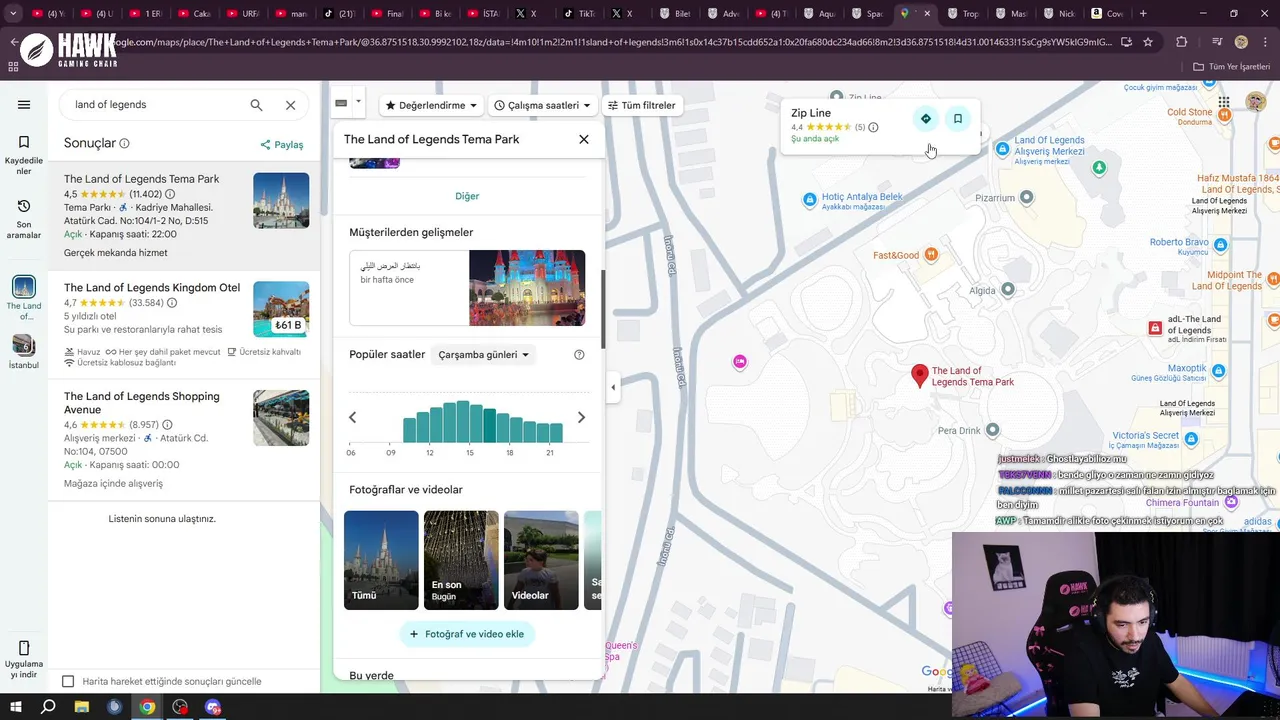Open the map layer type dropdown arrow

coord(358,102)
